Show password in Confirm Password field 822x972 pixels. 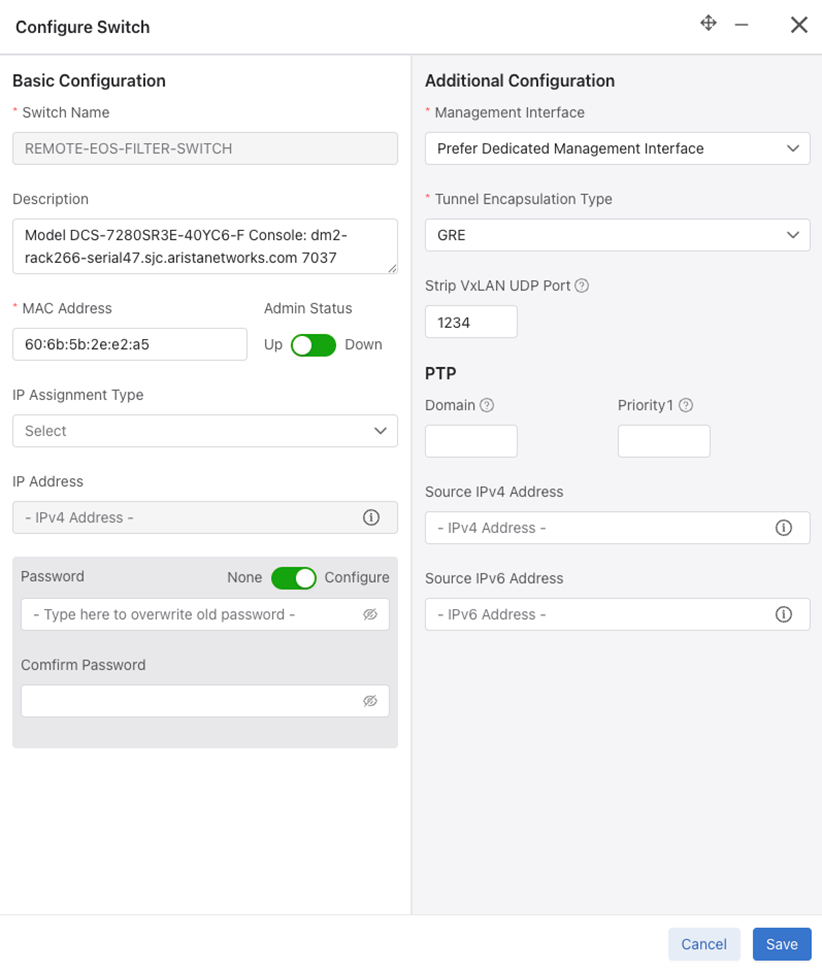[370, 701]
